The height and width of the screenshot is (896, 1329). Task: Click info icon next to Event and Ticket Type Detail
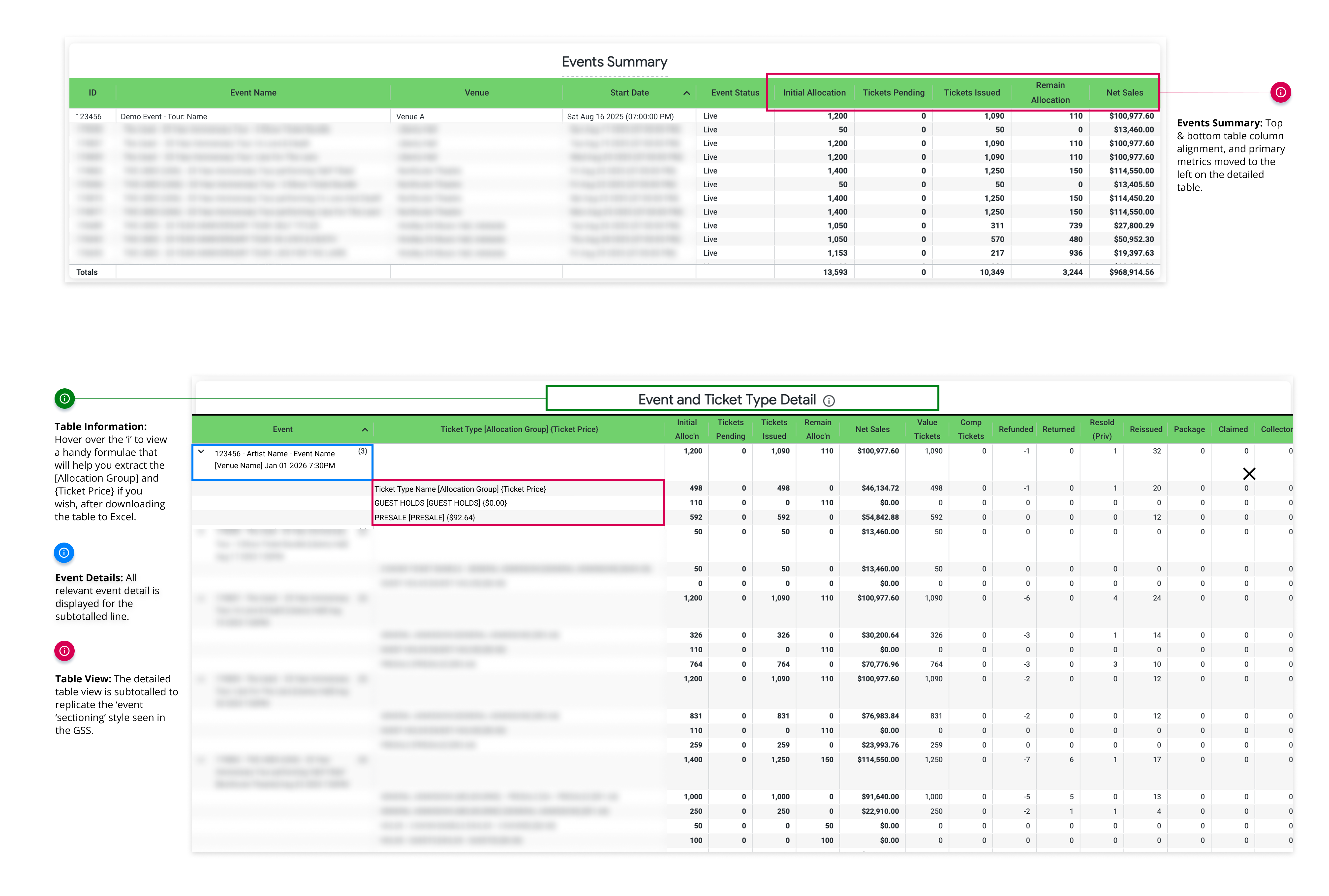pos(828,401)
